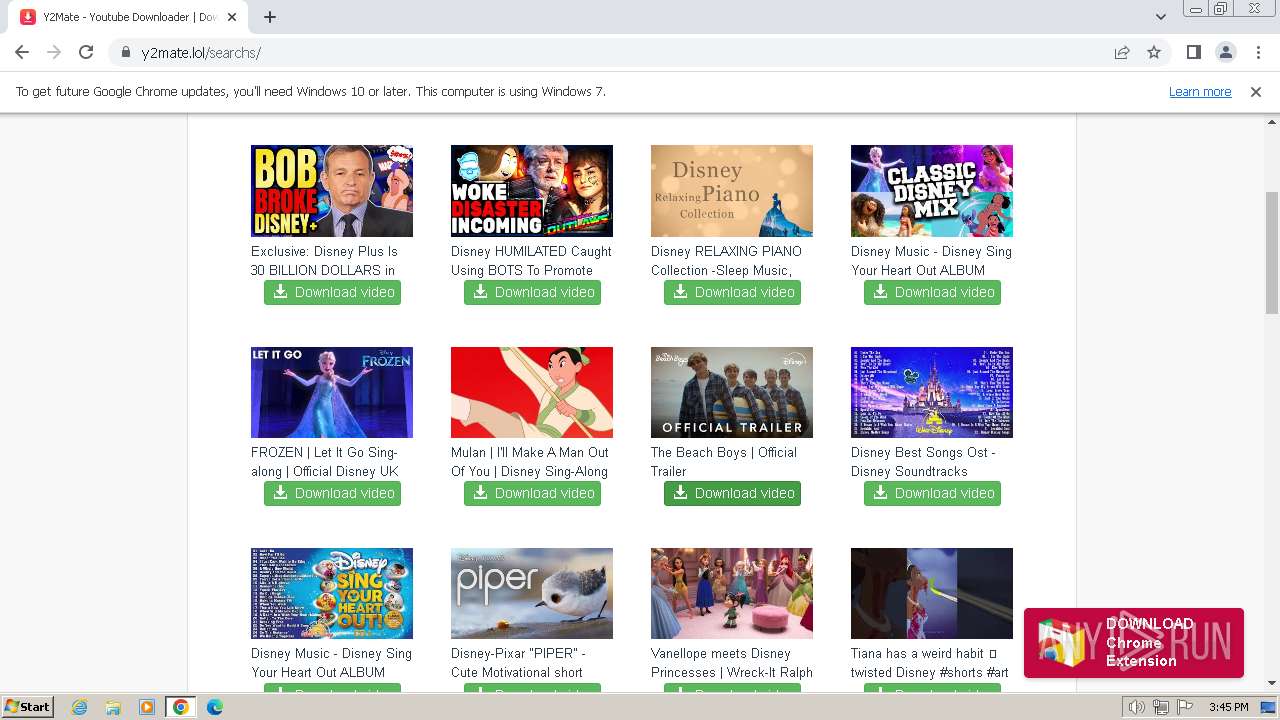Click title 'Tiana has a weird habit'
This screenshot has height=720, width=1280.
point(930,663)
